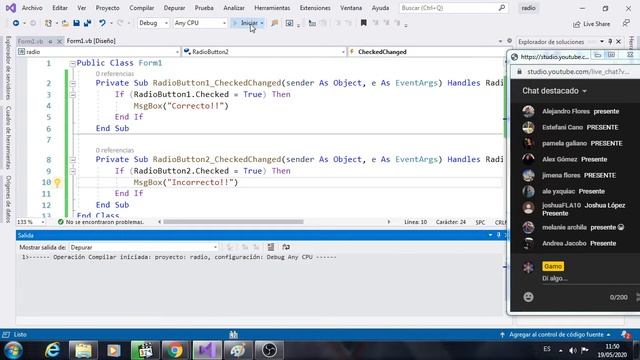Collapse the If block on line 9
640x360 pixels.
pyautogui.click(x=72, y=171)
